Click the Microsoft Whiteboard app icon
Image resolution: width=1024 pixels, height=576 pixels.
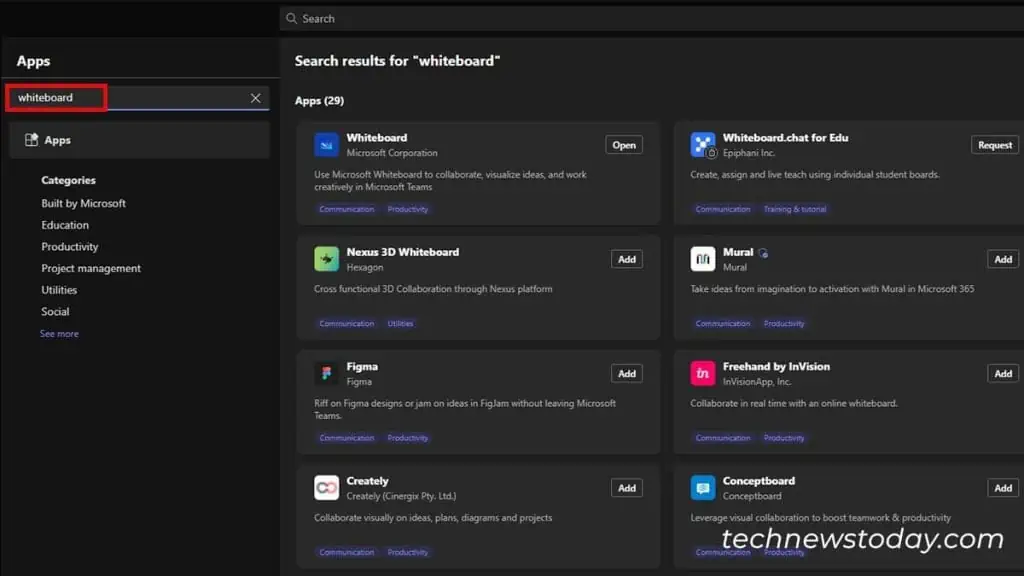[326, 145]
